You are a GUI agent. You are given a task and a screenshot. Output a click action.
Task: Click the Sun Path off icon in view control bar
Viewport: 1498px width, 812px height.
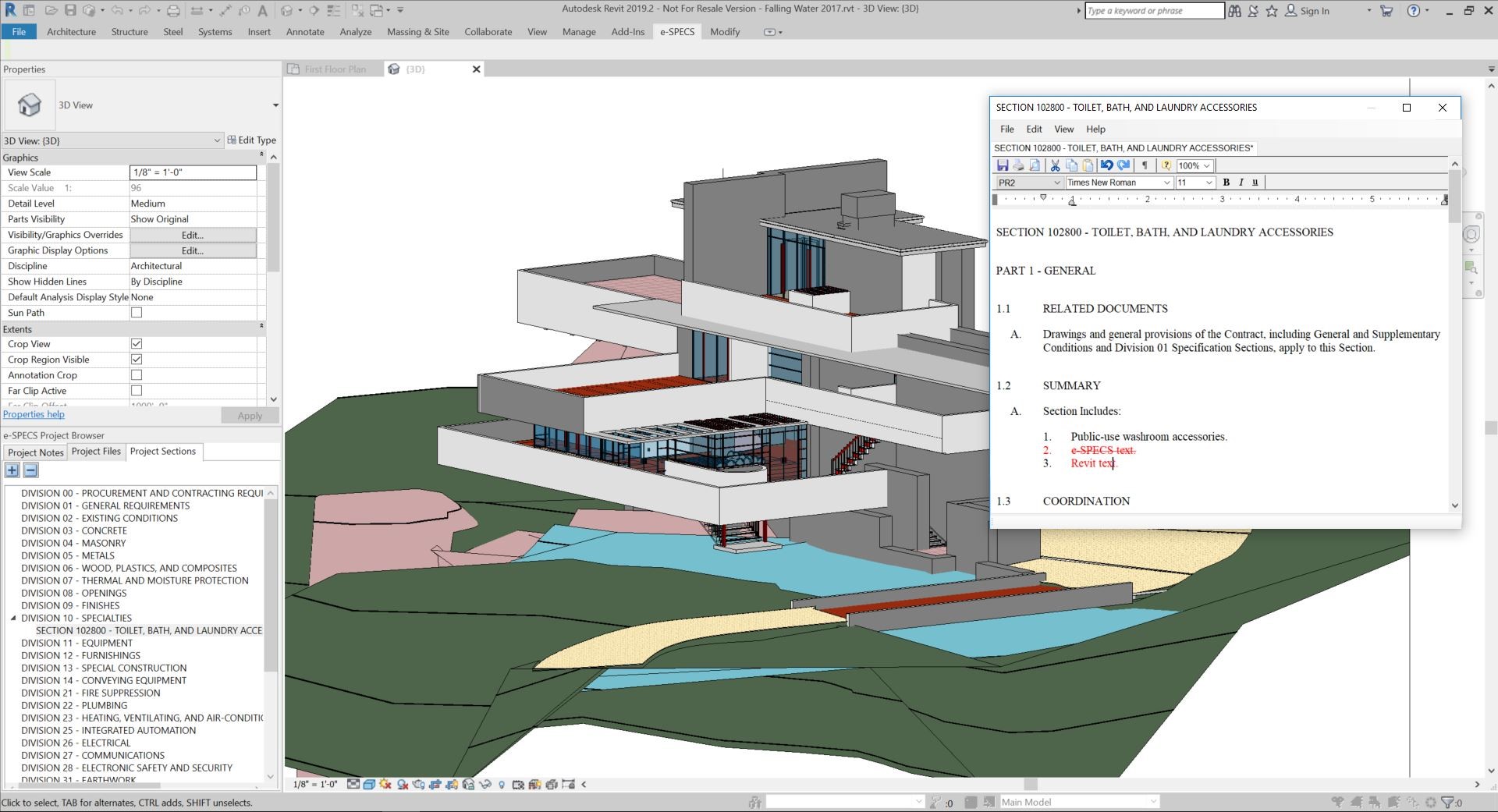tap(385, 784)
